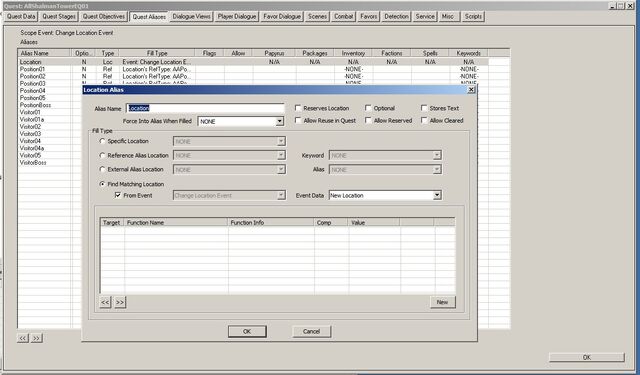Select the Position02 alias row

tap(253, 76)
